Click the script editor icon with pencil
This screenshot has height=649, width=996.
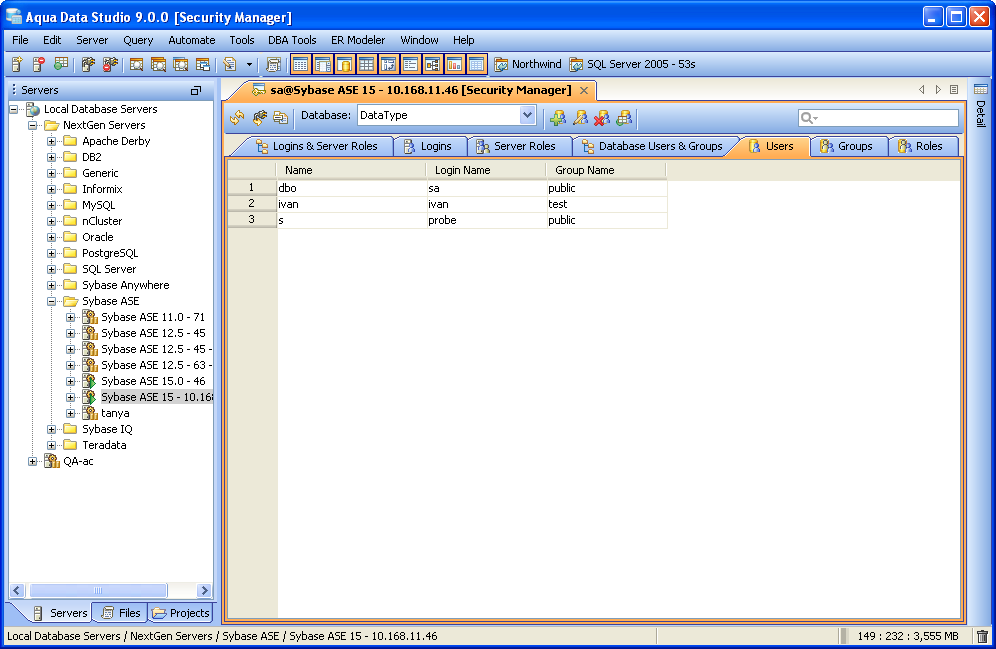(x=229, y=64)
